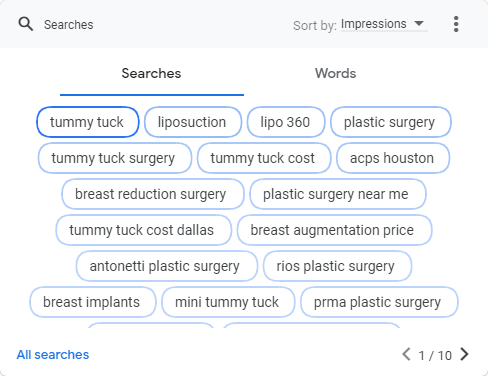
Task: Select the 'tummy tuck cost' chip
Action: [x=264, y=158]
